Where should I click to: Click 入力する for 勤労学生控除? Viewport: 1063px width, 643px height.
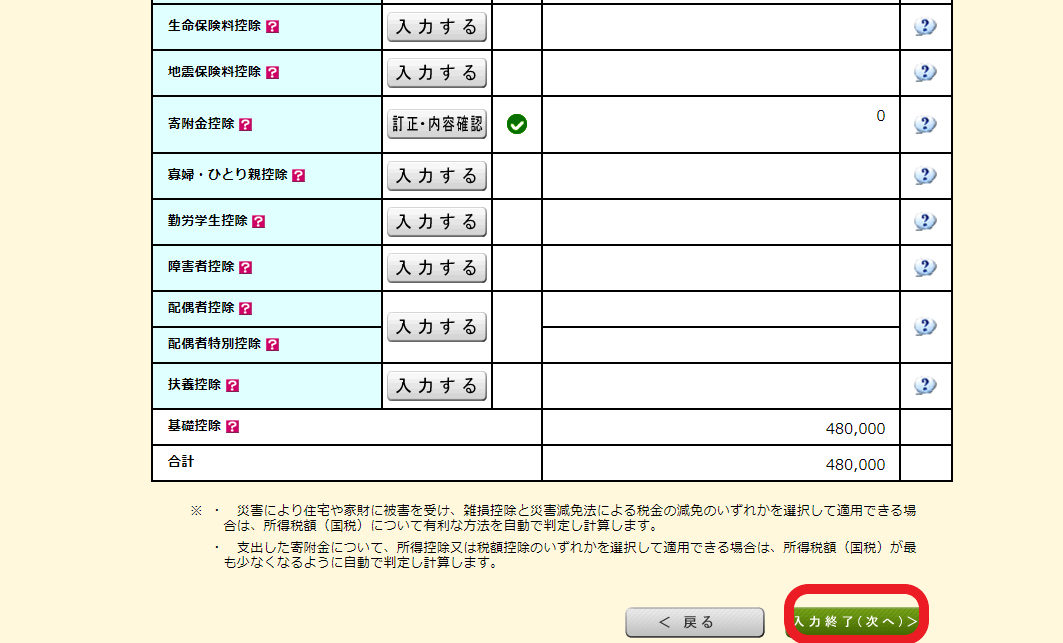(x=437, y=222)
